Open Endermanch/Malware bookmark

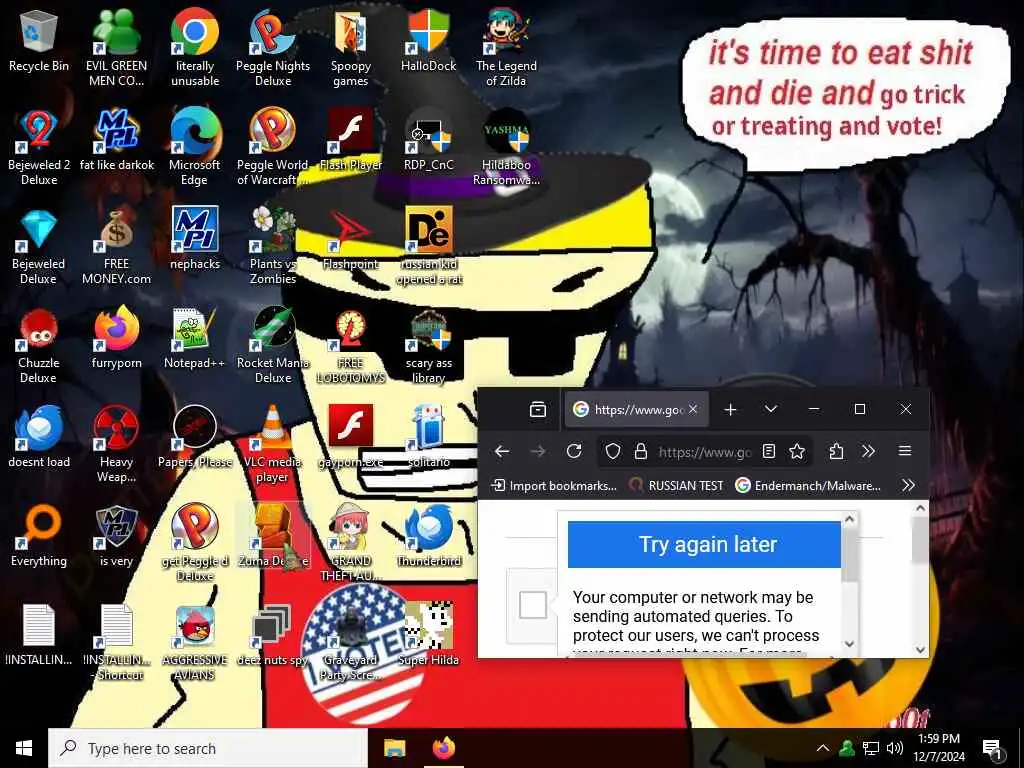[x=808, y=485]
